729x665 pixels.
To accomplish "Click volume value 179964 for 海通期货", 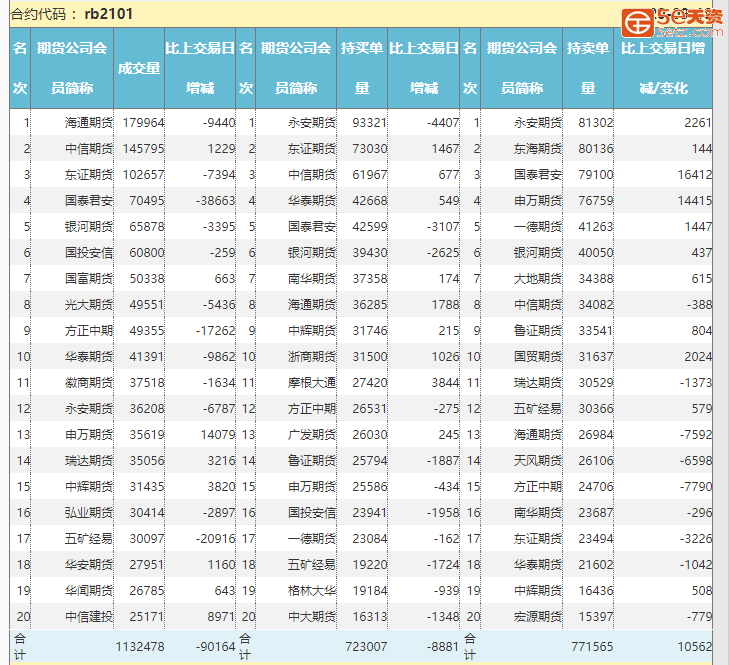I will click(143, 123).
